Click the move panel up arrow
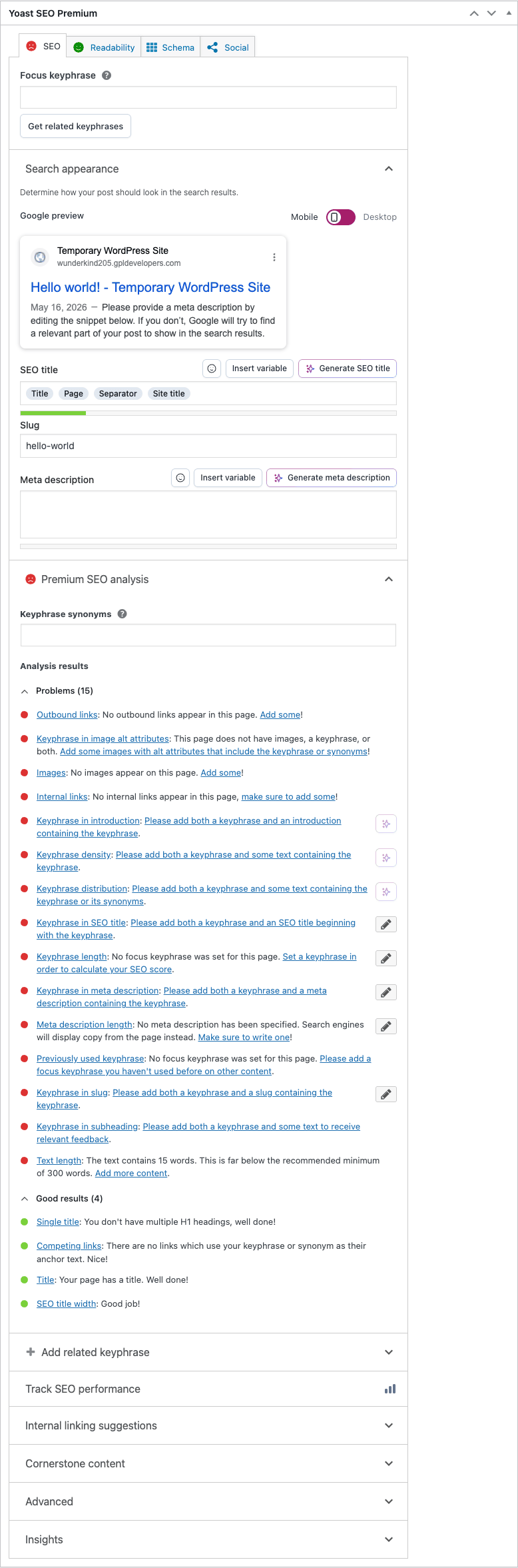518x1568 pixels. (474, 13)
